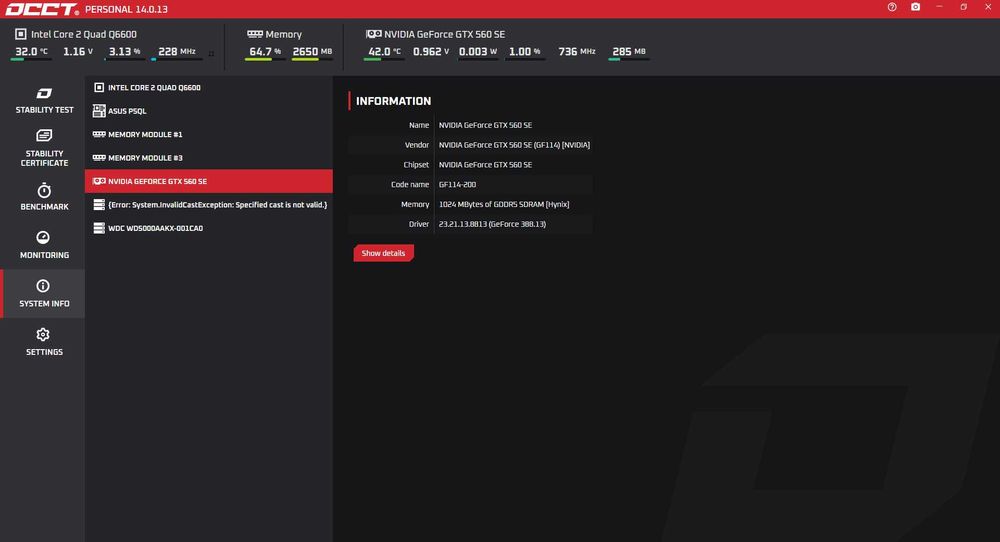Click the System Info circle icon
Screen dimensions: 1000x542
[x=43, y=286]
